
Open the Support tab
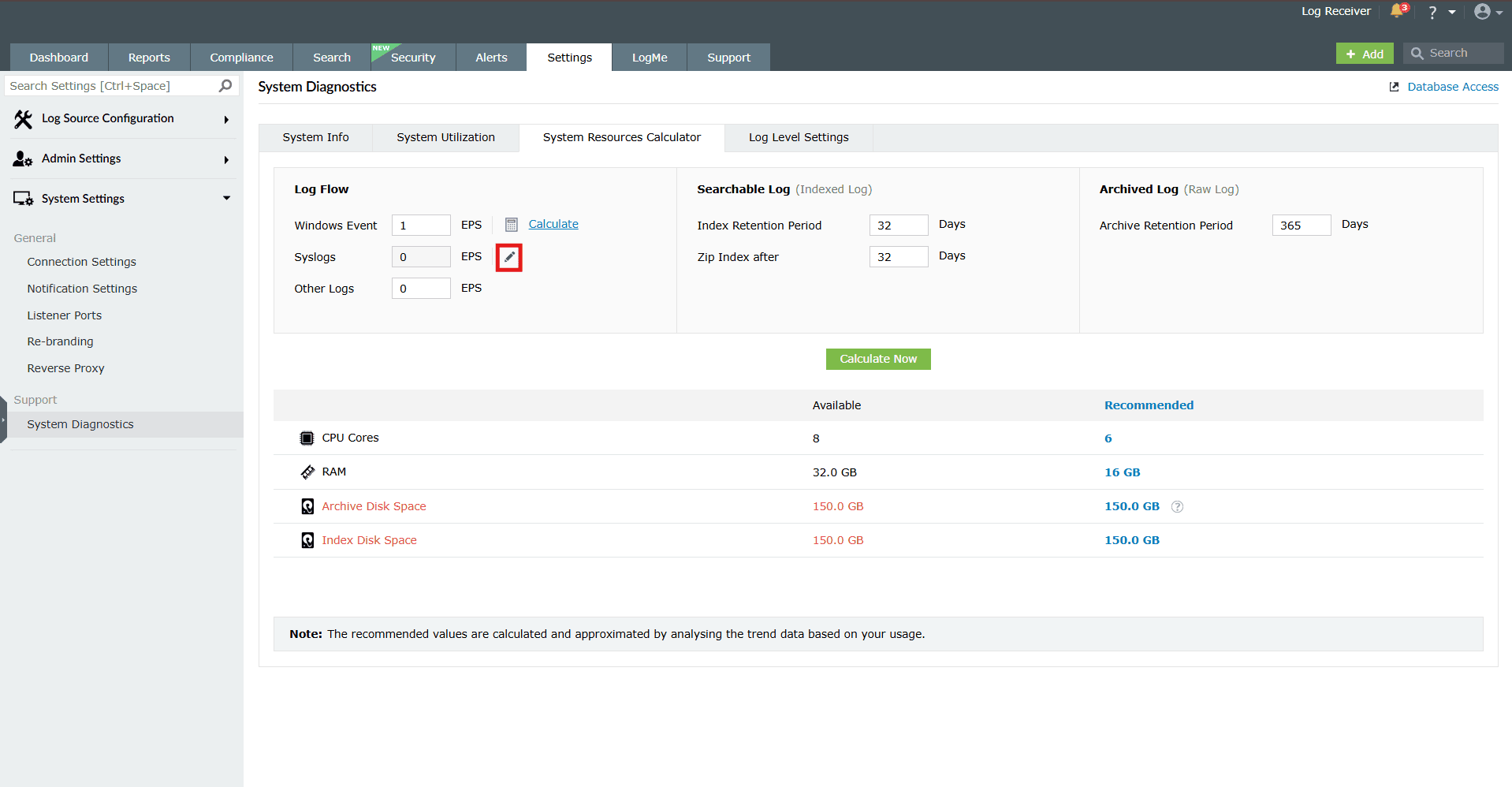pos(728,58)
